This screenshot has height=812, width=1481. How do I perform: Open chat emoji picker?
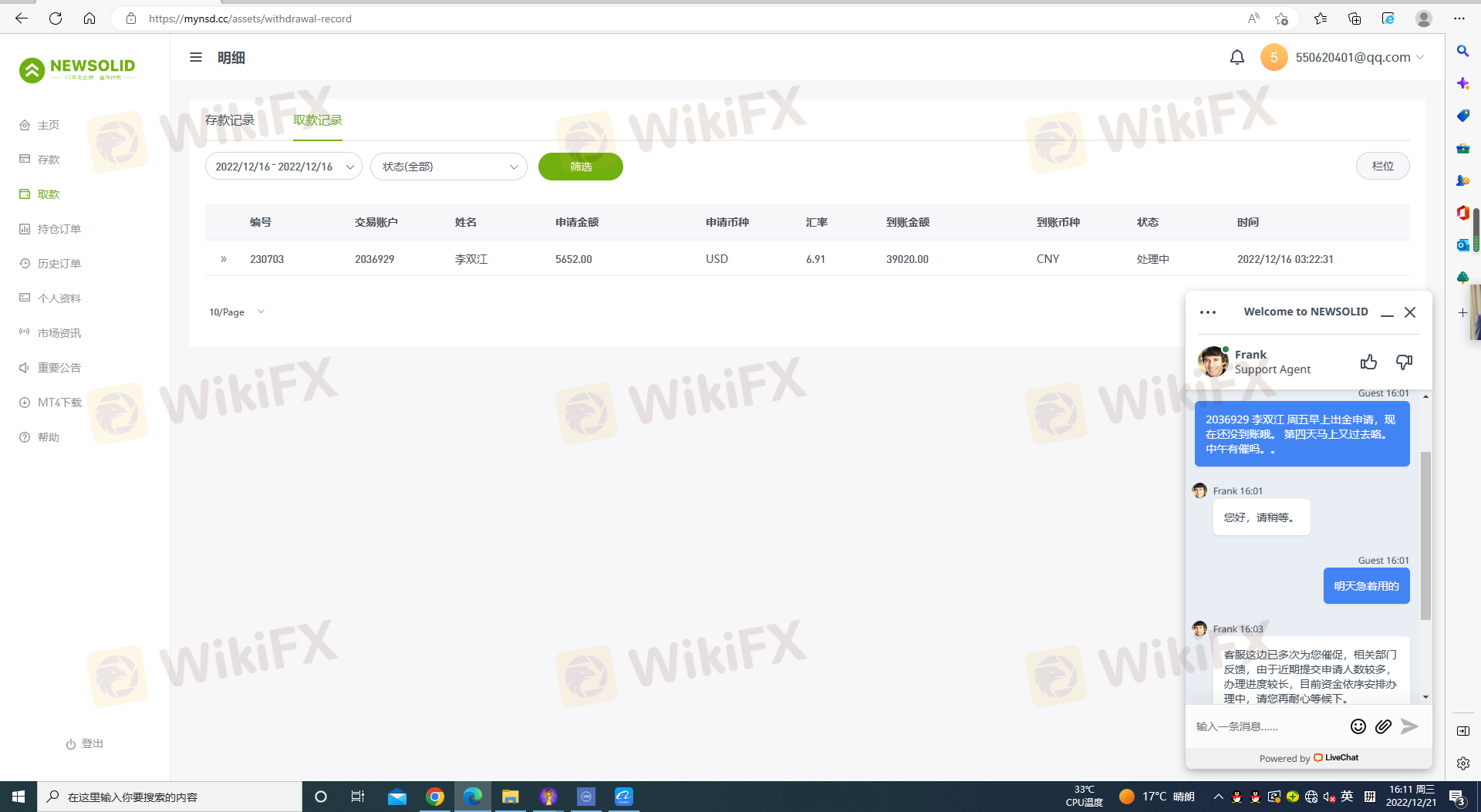[1358, 726]
